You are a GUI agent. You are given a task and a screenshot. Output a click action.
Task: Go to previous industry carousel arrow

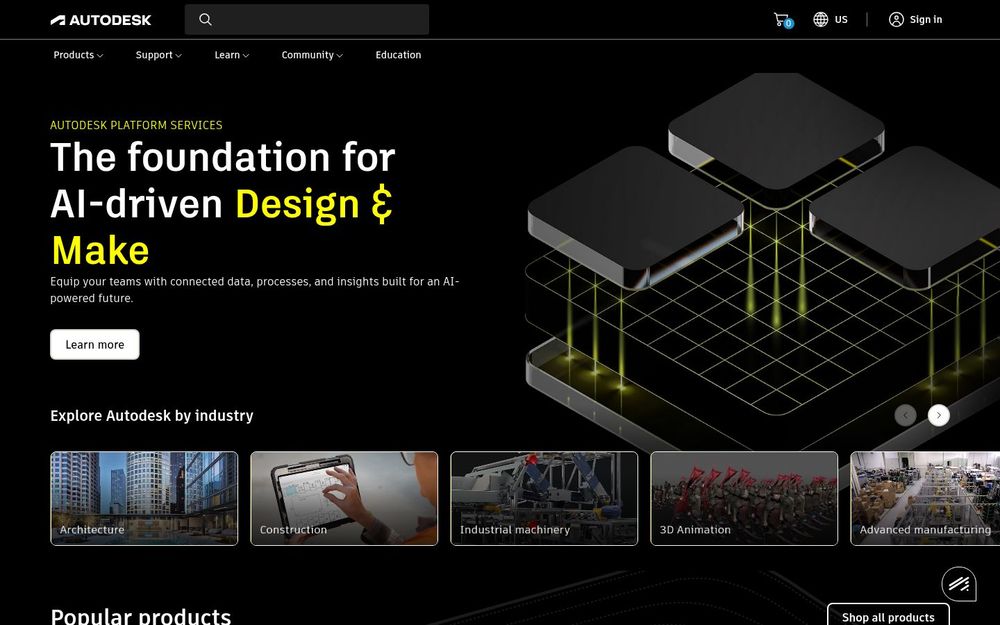[x=906, y=415]
